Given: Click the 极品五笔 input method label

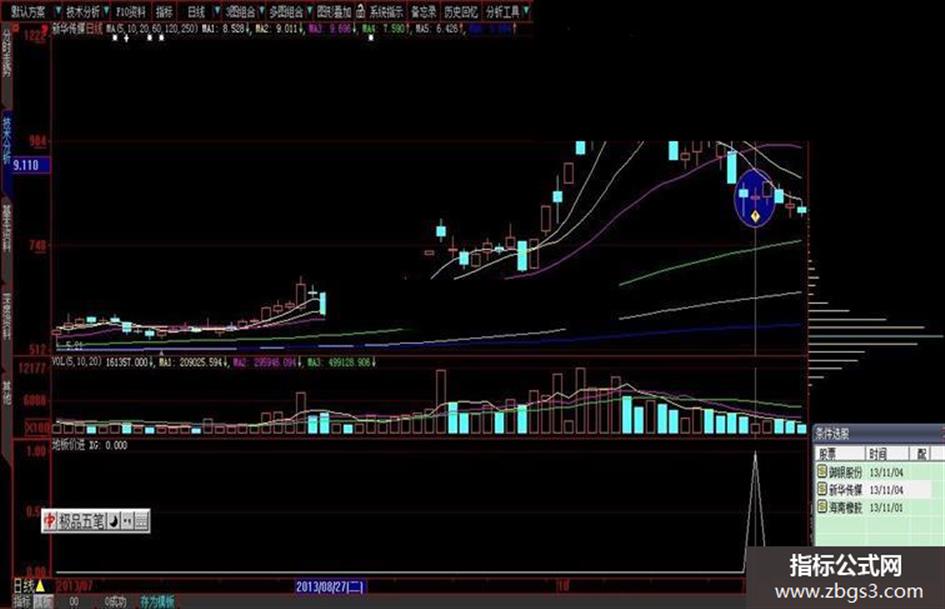Looking at the screenshot, I should point(81,521).
